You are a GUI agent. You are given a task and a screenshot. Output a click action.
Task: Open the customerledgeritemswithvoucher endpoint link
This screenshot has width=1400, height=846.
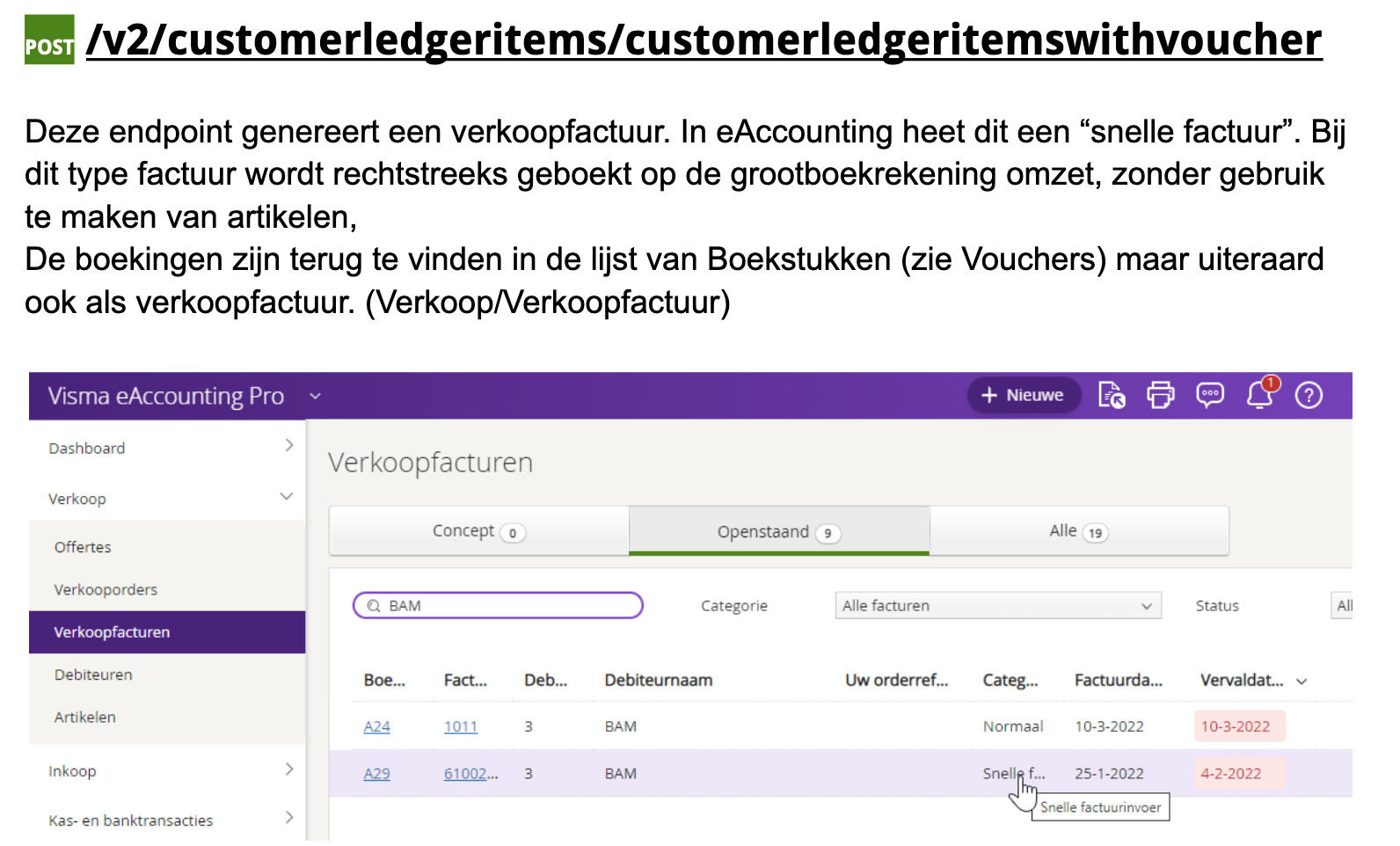(x=704, y=40)
